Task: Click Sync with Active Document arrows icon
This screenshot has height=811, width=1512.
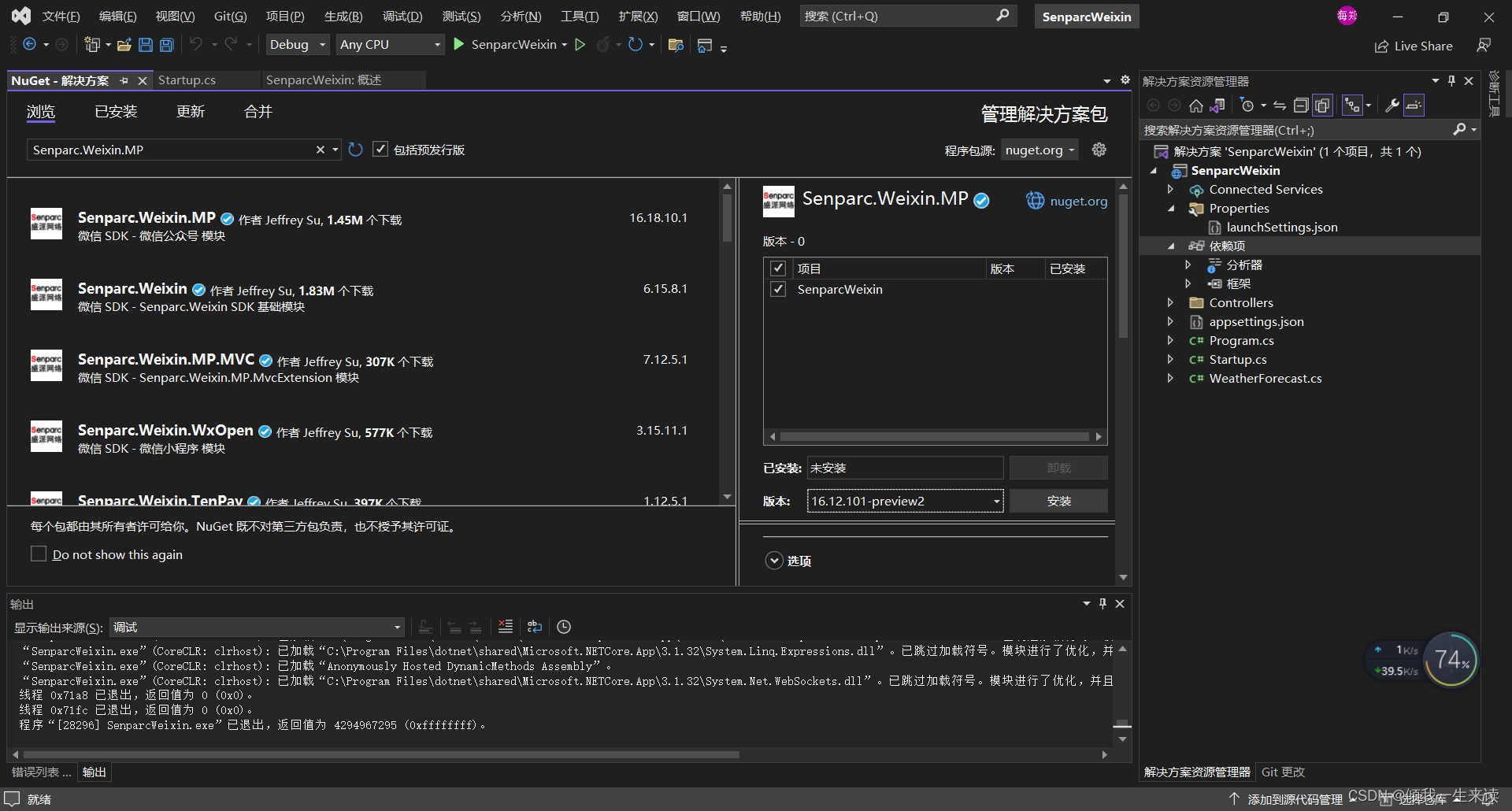Action: (x=1280, y=106)
